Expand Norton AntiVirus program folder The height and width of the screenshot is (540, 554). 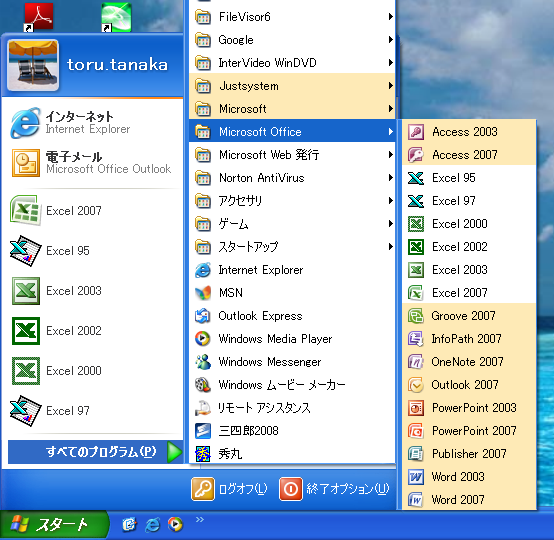292,178
